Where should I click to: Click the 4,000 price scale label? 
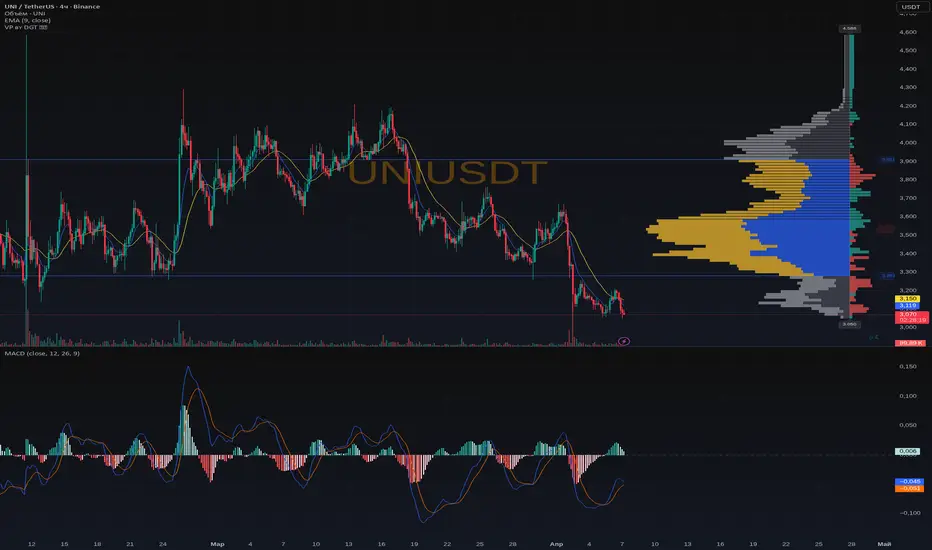click(908, 143)
